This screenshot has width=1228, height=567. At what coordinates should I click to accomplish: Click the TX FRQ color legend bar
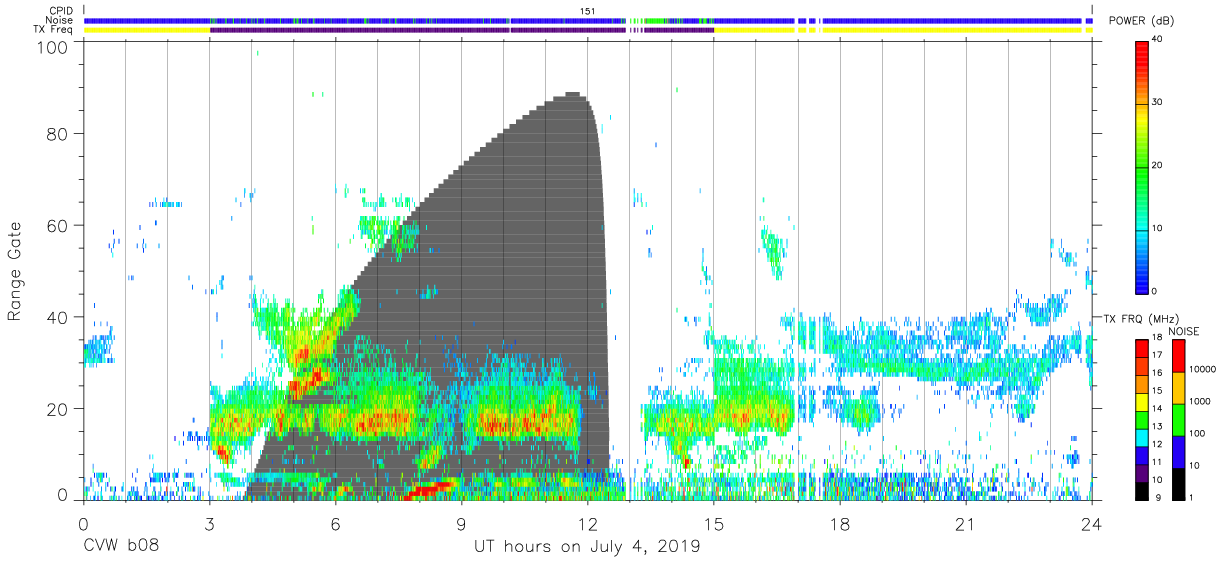(x=1141, y=419)
